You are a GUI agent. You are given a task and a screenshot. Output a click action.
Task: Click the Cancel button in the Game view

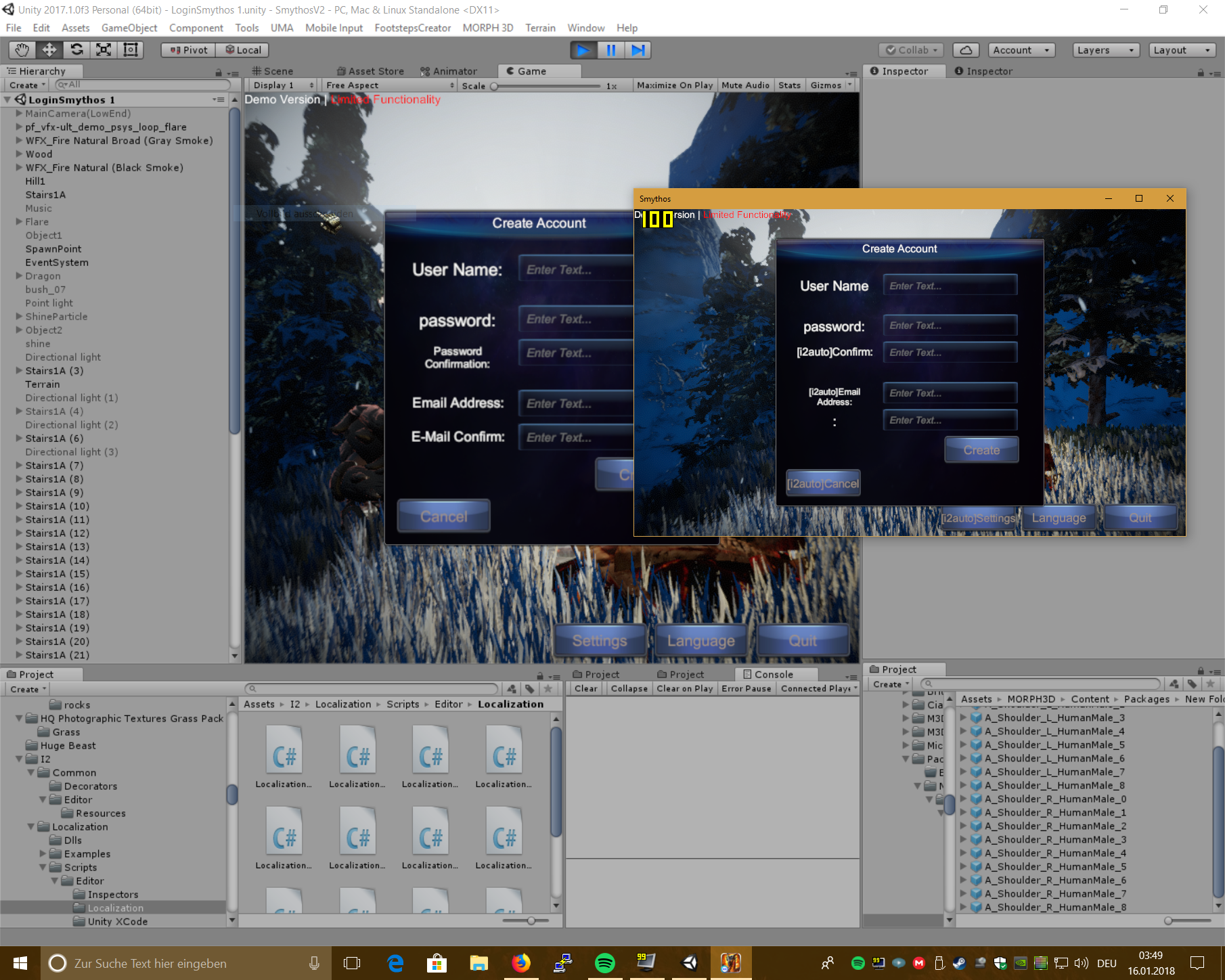coord(443,516)
